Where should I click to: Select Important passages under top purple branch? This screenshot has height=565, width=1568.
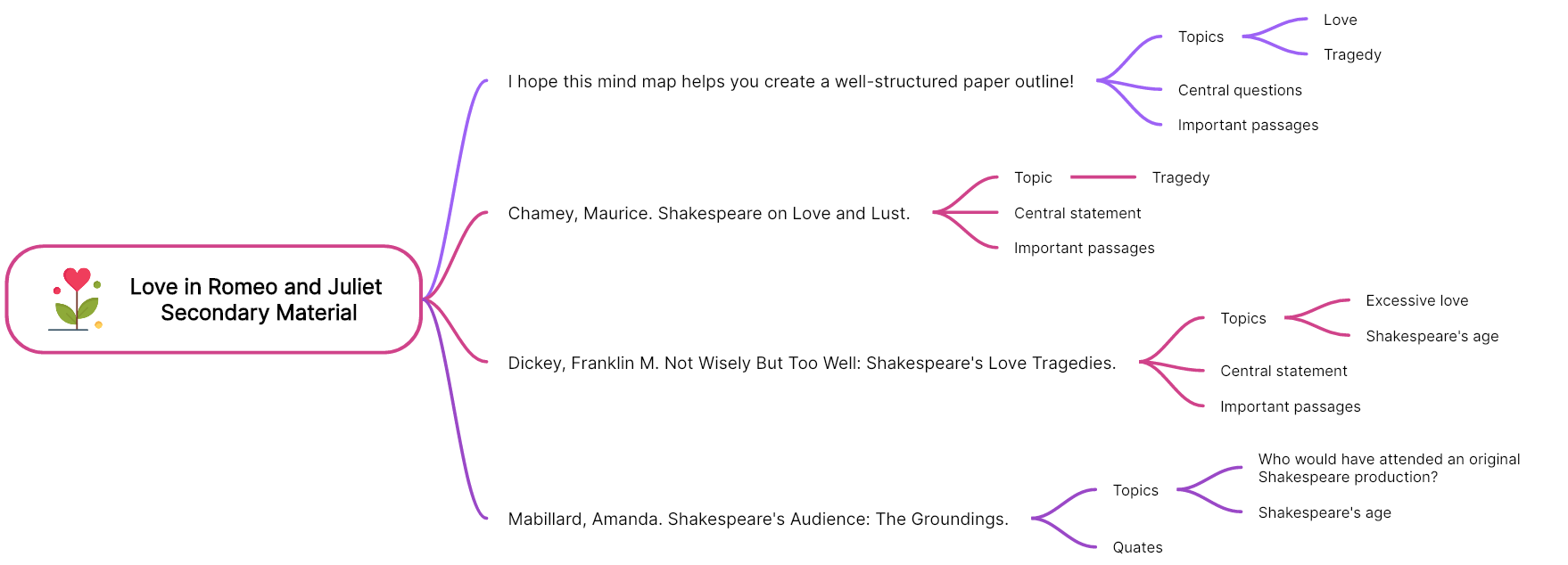tap(1248, 125)
